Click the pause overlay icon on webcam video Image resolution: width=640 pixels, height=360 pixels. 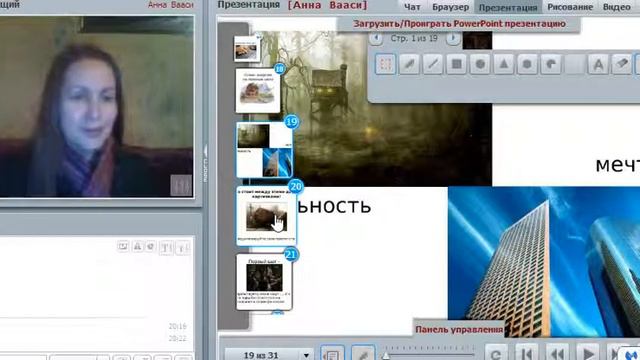click(x=181, y=185)
